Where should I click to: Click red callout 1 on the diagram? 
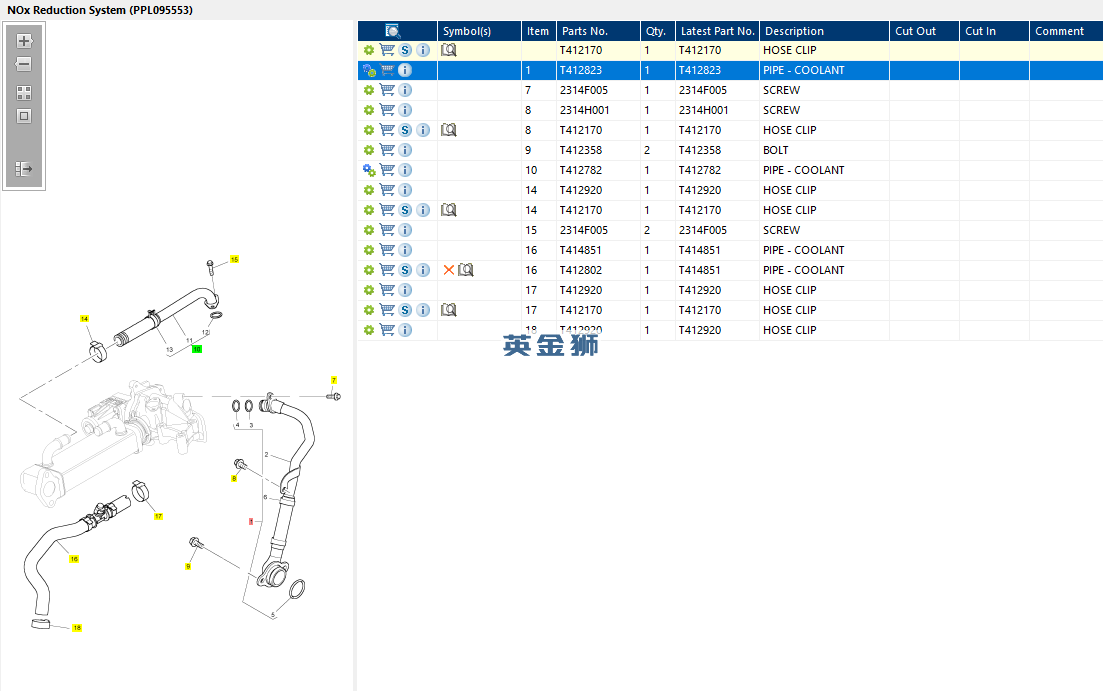pyautogui.click(x=251, y=521)
